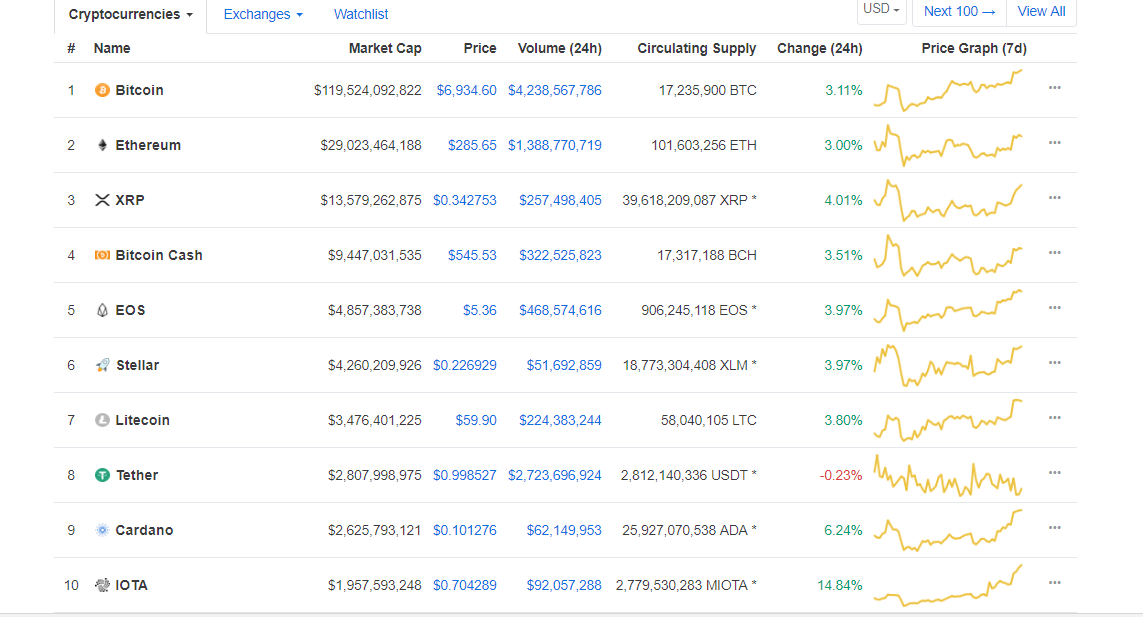Open the ellipsis menu for IOTA
Image resolution: width=1143 pixels, height=617 pixels.
click(1054, 583)
